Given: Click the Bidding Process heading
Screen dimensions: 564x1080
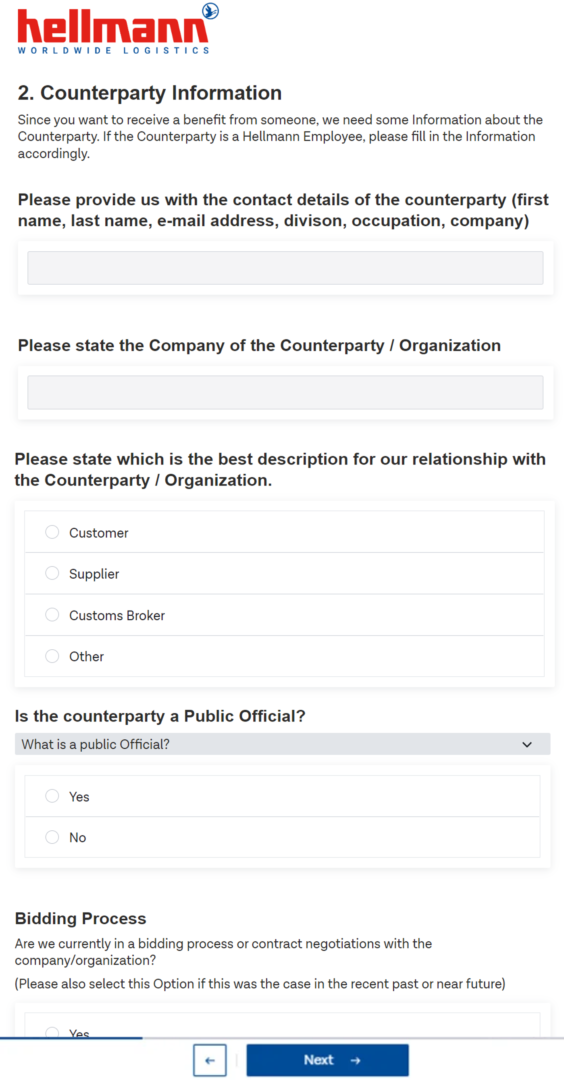Looking at the screenshot, I should pos(81,919).
